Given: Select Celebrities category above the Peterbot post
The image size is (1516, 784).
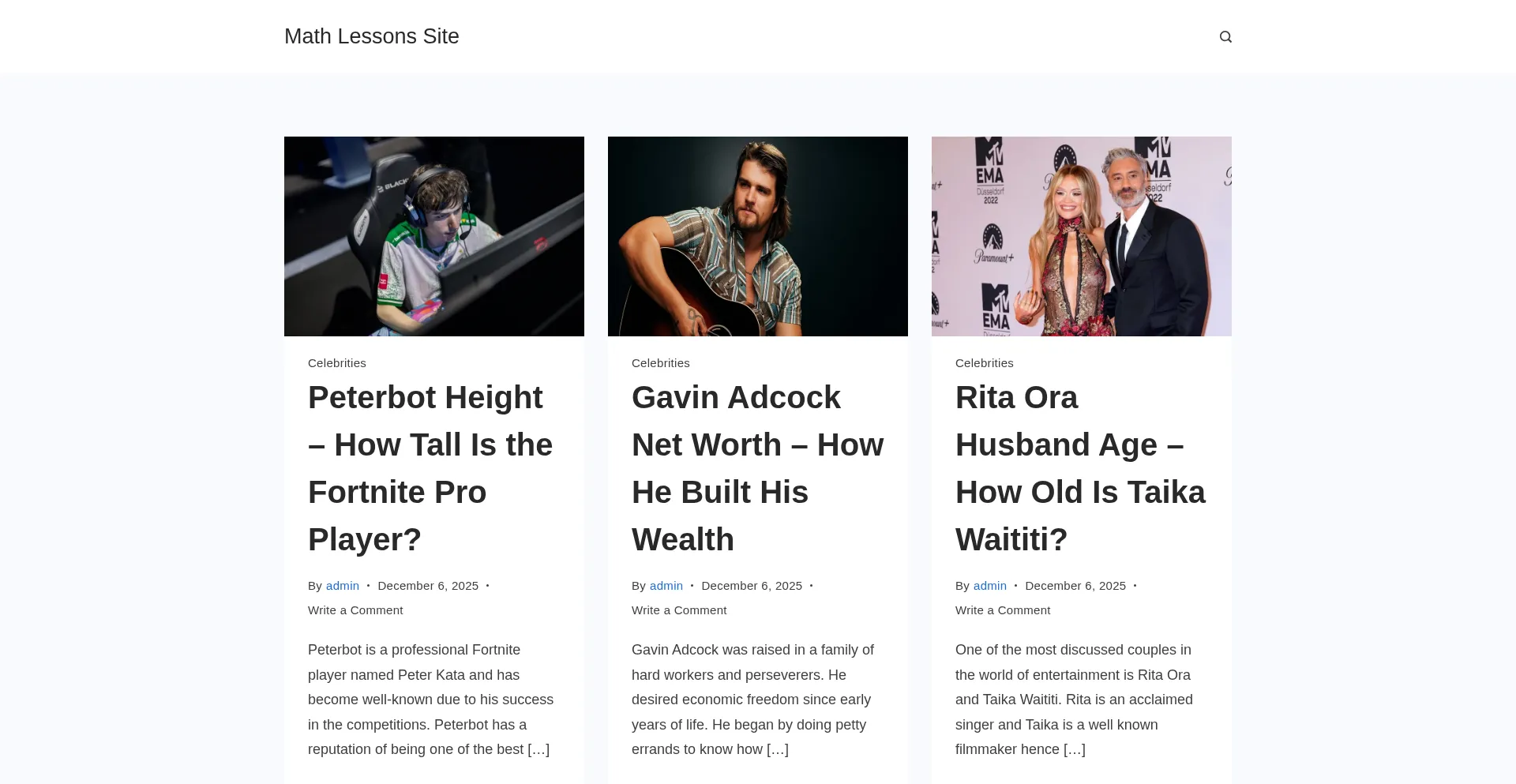Looking at the screenshot, I should 337,363.
